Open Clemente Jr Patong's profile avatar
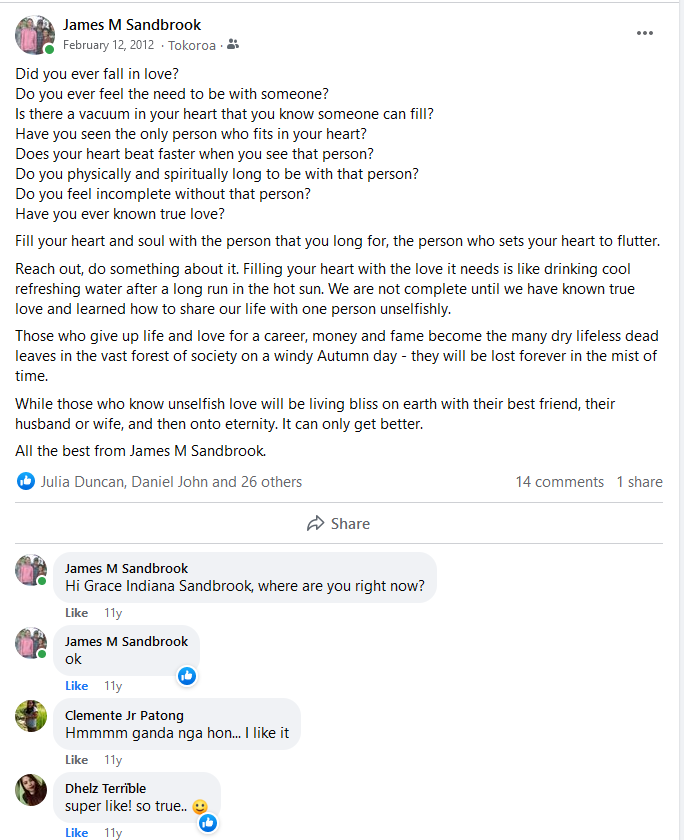This screenshot has width=684, height=840. [x=31, y=716]
